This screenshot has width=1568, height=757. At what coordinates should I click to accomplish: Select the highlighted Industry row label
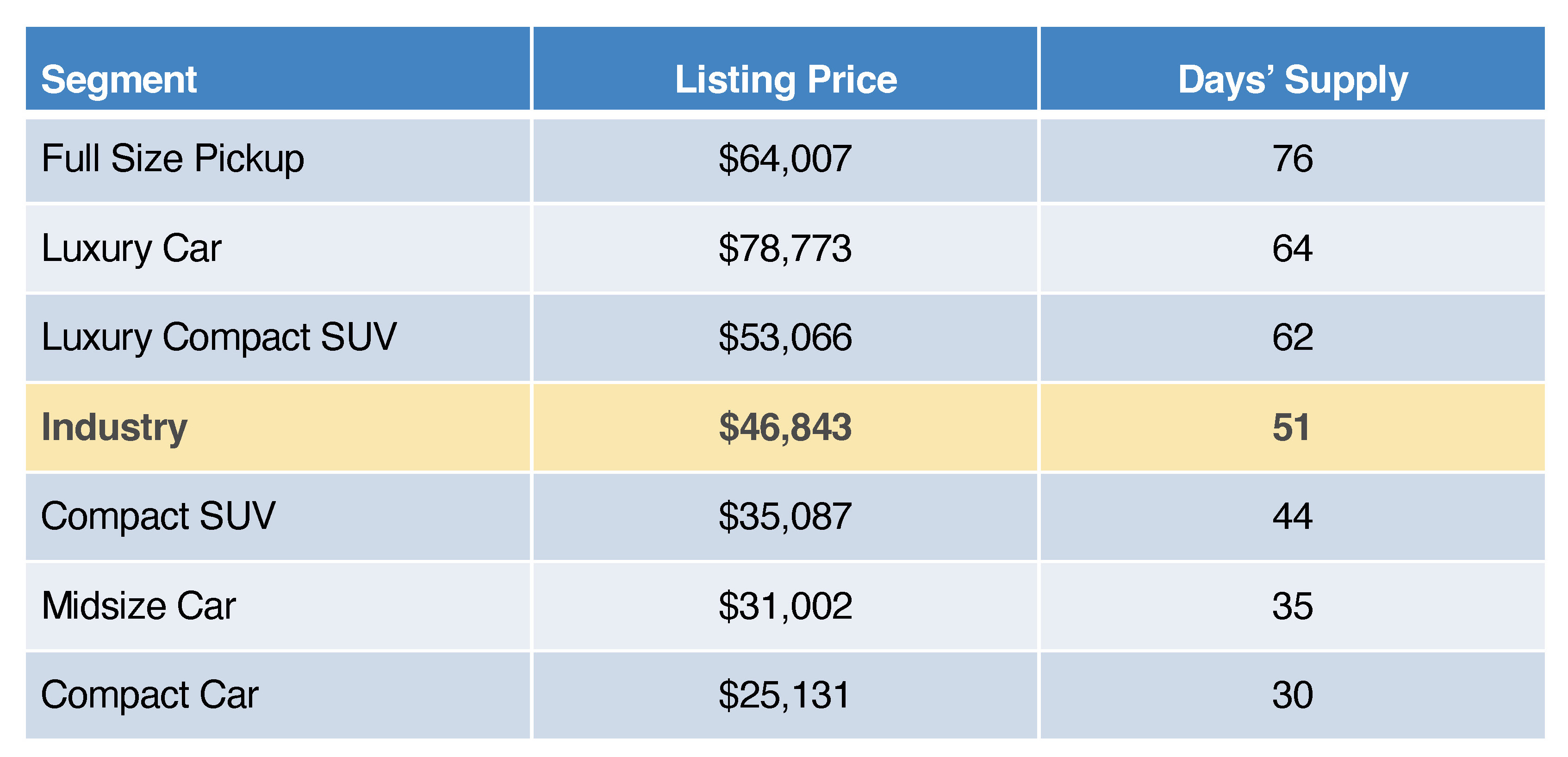[x=114, y=427]
